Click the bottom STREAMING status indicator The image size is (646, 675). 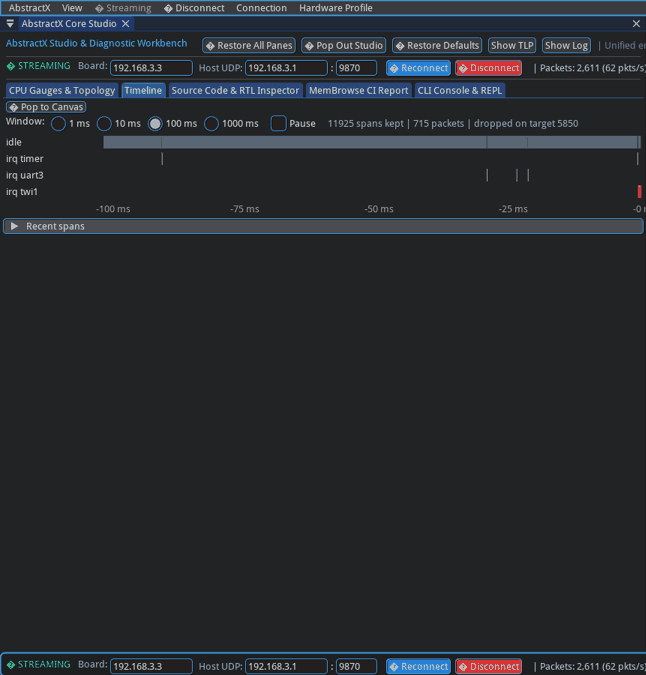click(38, 664)
